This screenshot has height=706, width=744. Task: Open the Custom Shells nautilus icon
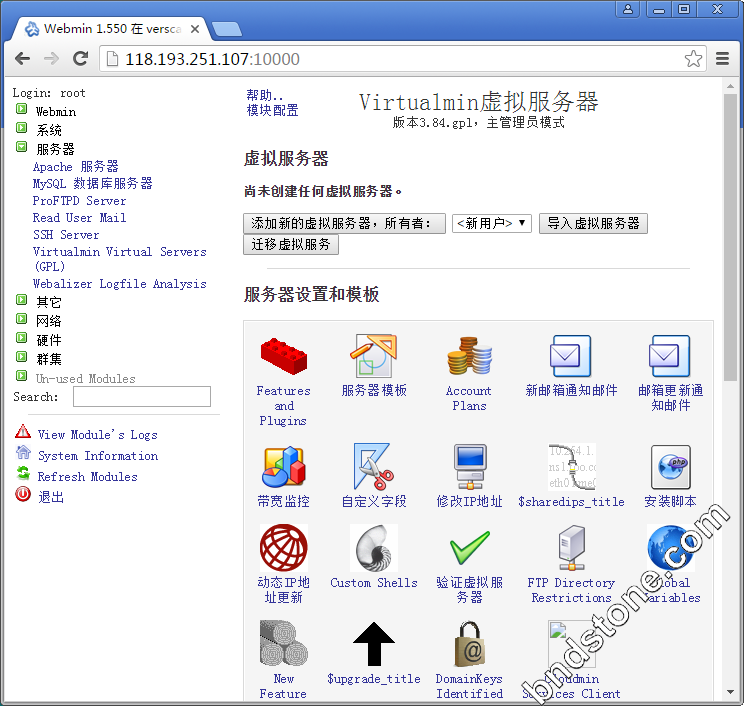click(374, 548)
